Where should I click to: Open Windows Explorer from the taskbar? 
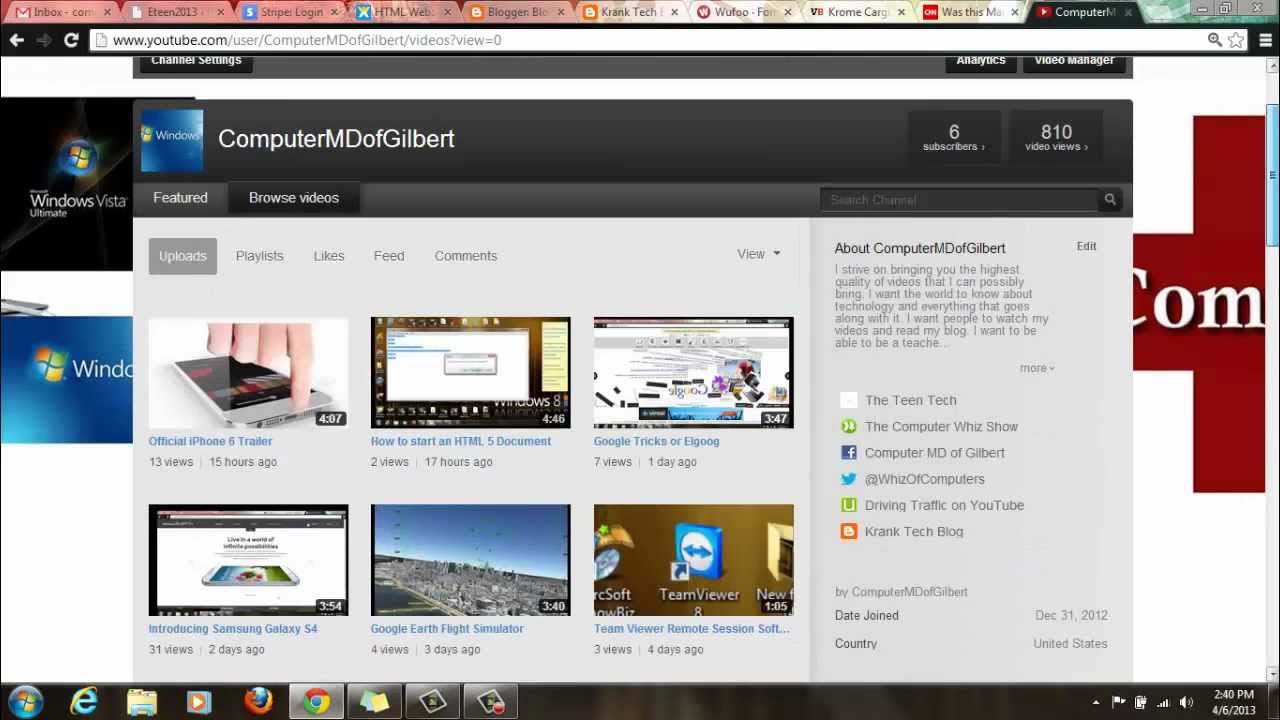(142, 702)
